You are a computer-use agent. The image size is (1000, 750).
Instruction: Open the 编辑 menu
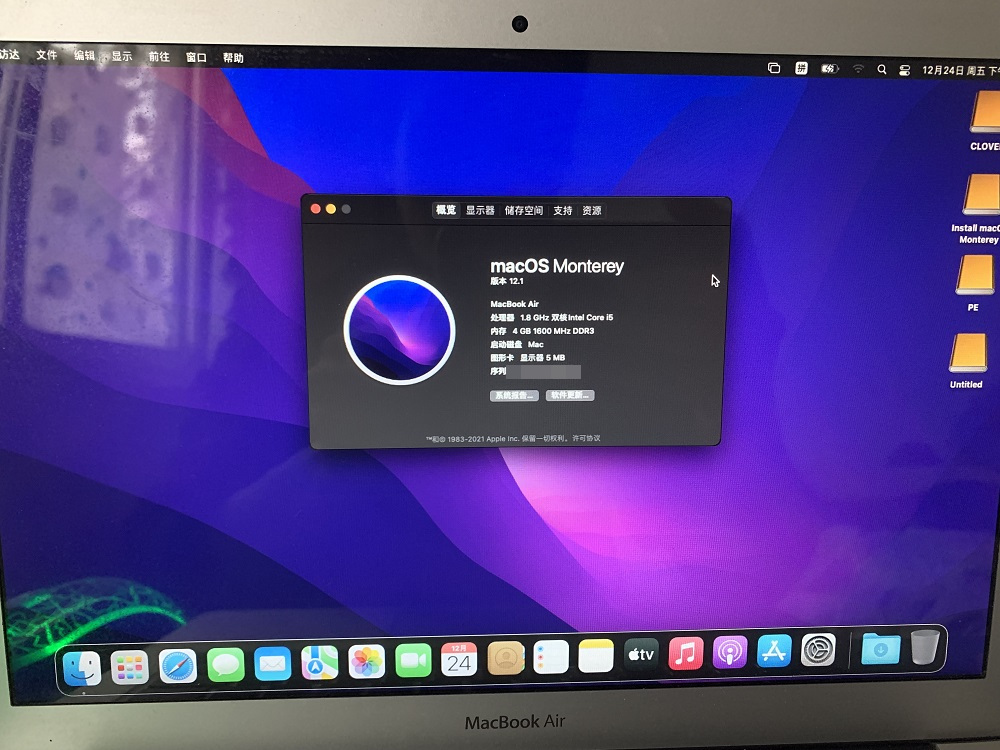(84, 55)
